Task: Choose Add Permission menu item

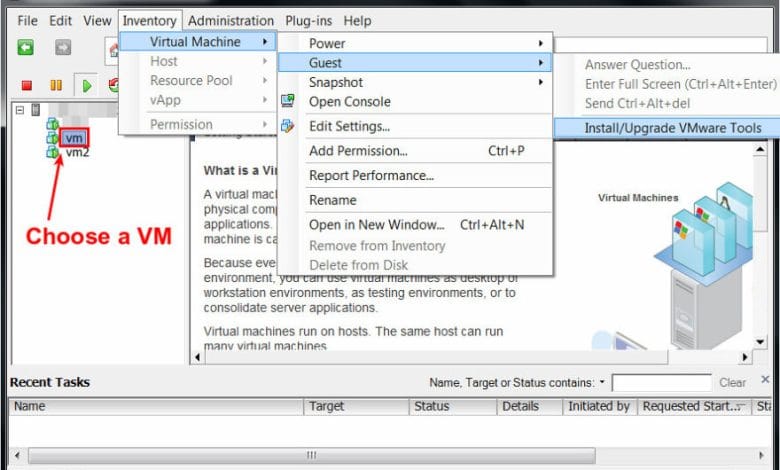Action: click(x=415, y=151)
